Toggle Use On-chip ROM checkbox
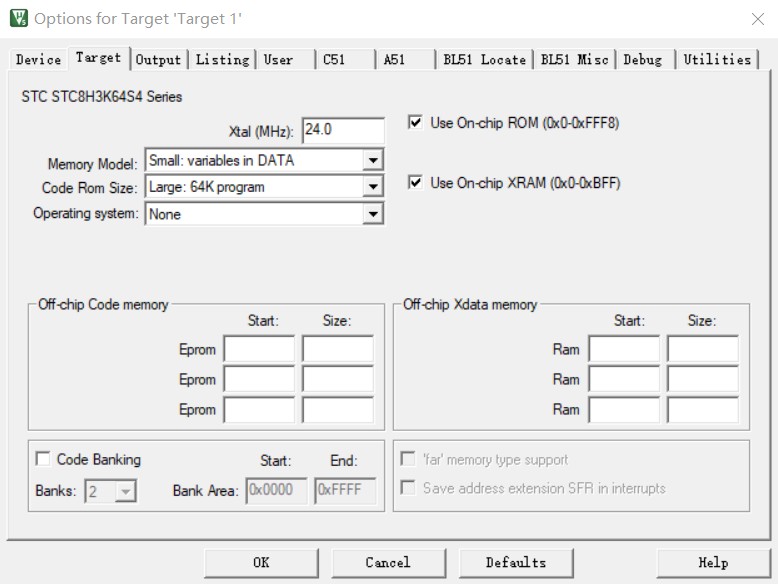The width and height of the screenshot is (778, 584). (415, 123)
